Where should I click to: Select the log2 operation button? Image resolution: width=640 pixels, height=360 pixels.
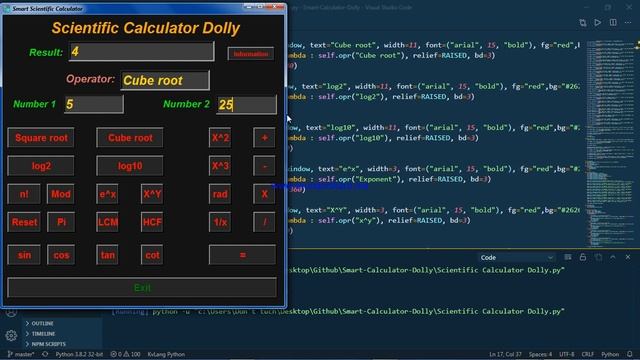(x=41, y=166)
